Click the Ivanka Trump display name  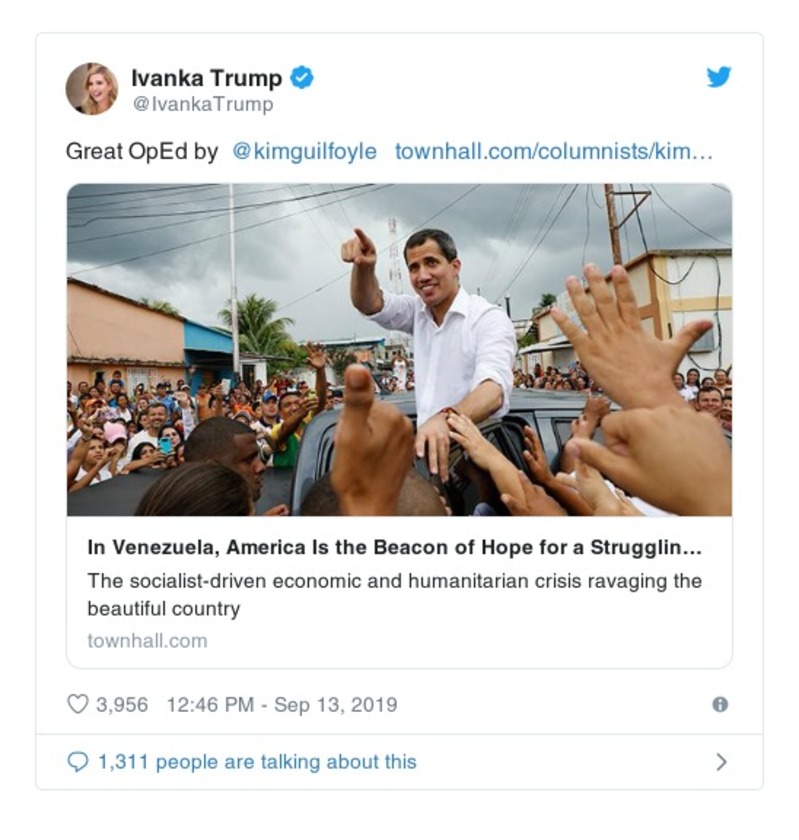click(x=207, y=78)
